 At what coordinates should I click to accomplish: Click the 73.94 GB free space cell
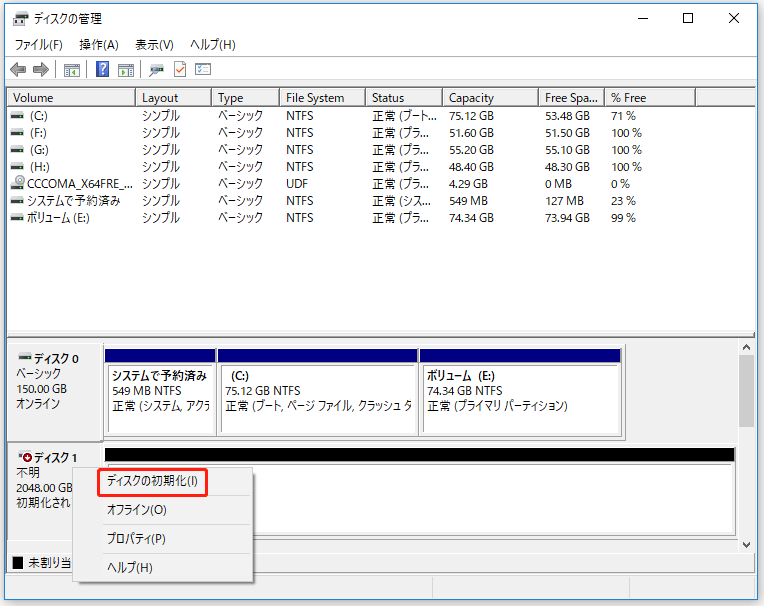[567, 218]
